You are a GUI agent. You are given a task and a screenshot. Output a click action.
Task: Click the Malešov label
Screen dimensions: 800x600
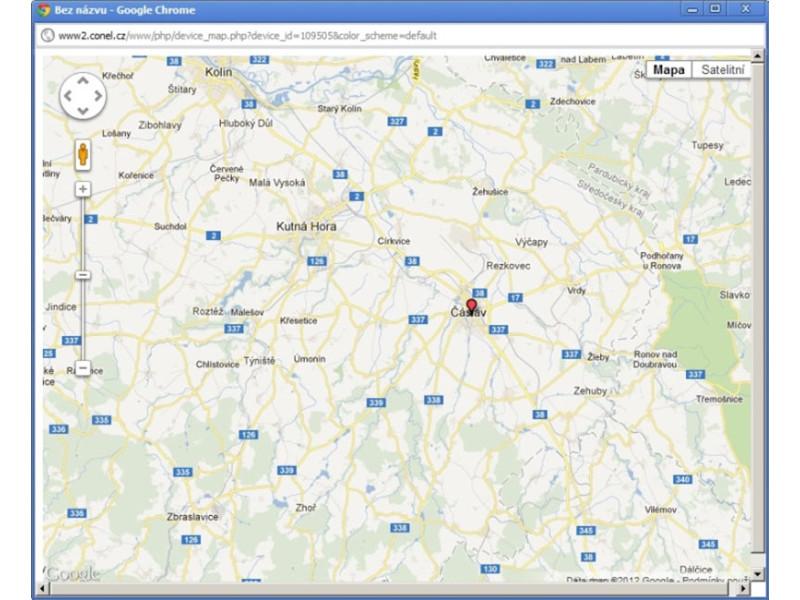coord(247,312)
